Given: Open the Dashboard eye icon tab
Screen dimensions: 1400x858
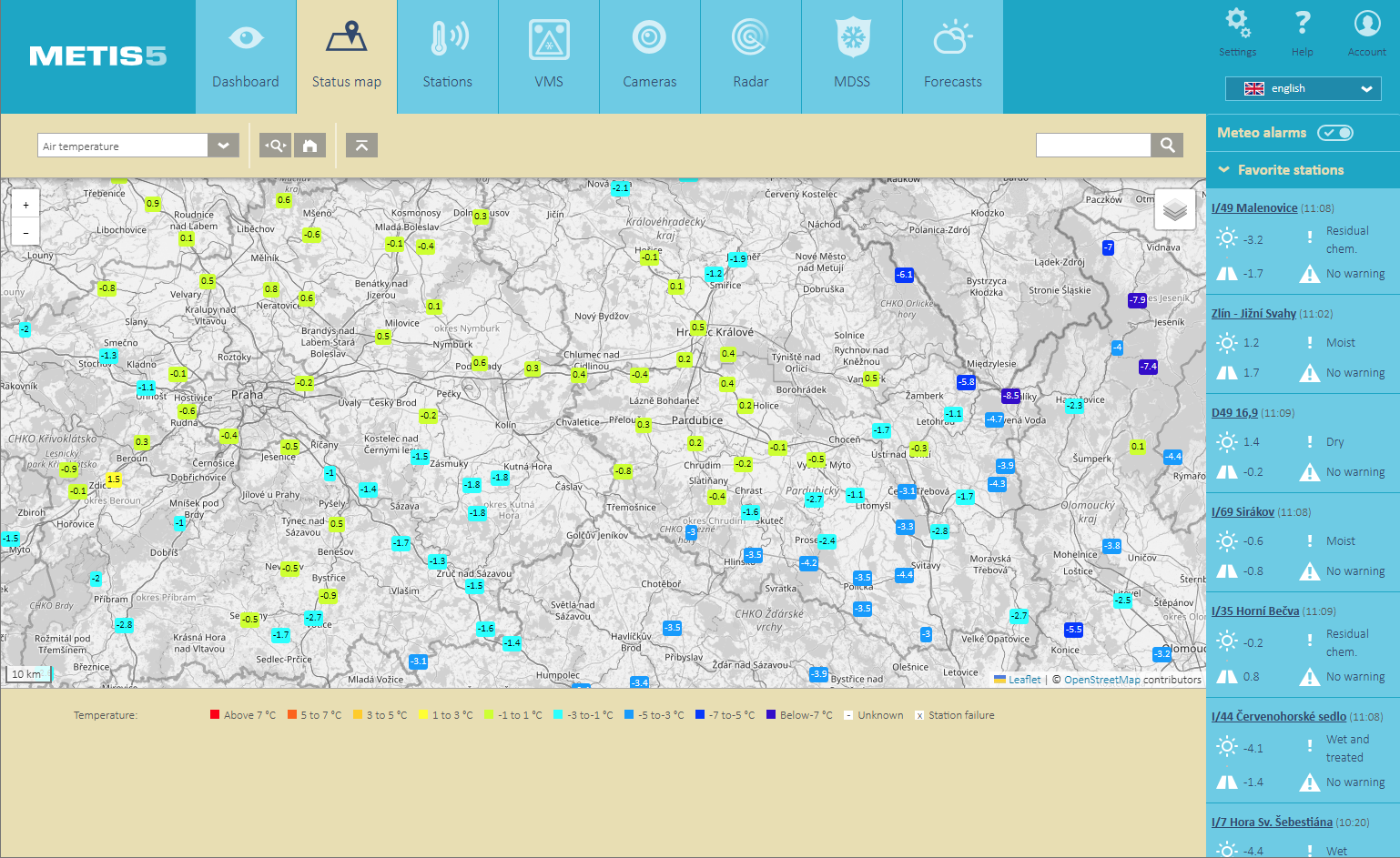Looking at the screenshot, I should pos(246,56).
